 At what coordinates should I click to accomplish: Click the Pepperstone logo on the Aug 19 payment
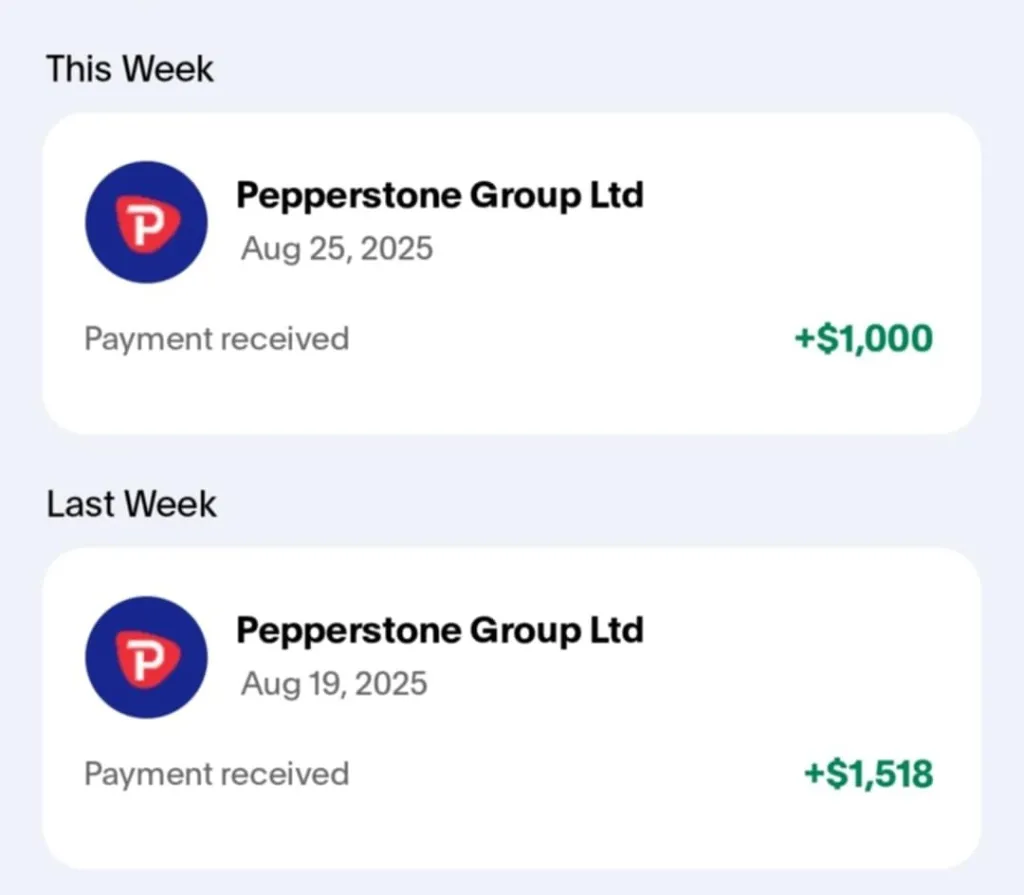pyautogui.click(x=146, y=657)
